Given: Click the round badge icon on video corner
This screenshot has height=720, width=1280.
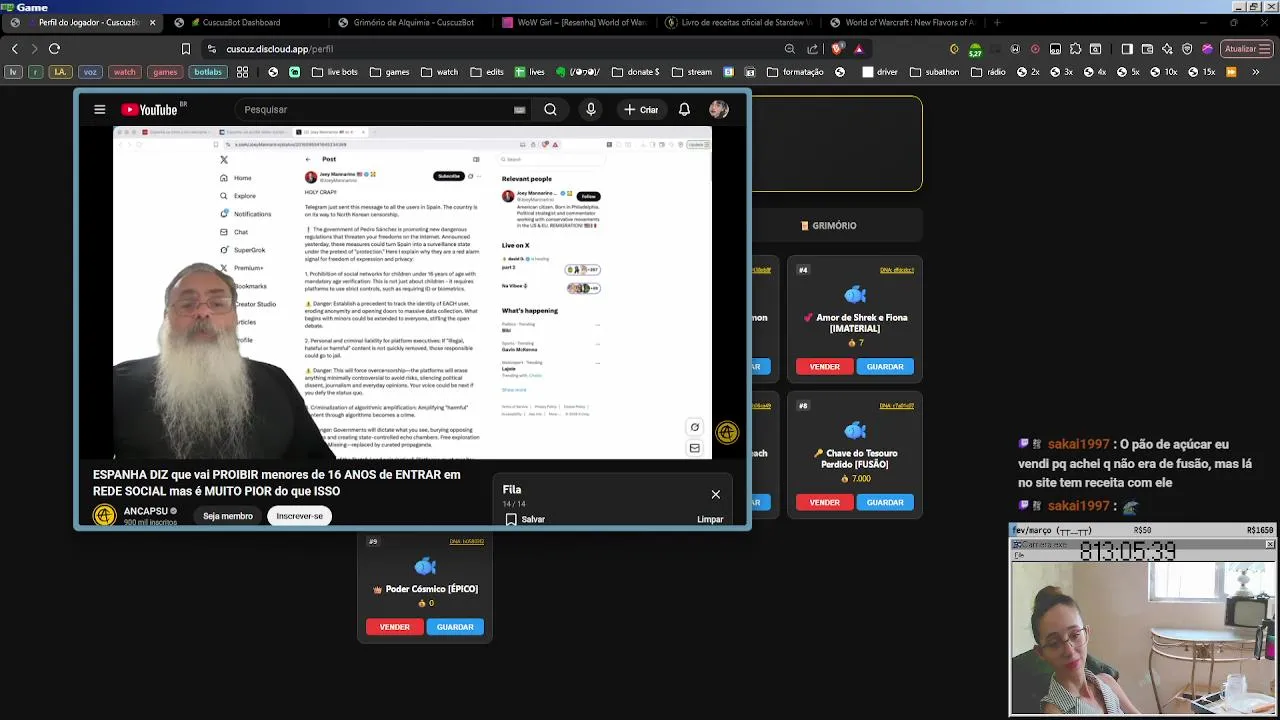Looking at the screenshot, I should [727, 432].
